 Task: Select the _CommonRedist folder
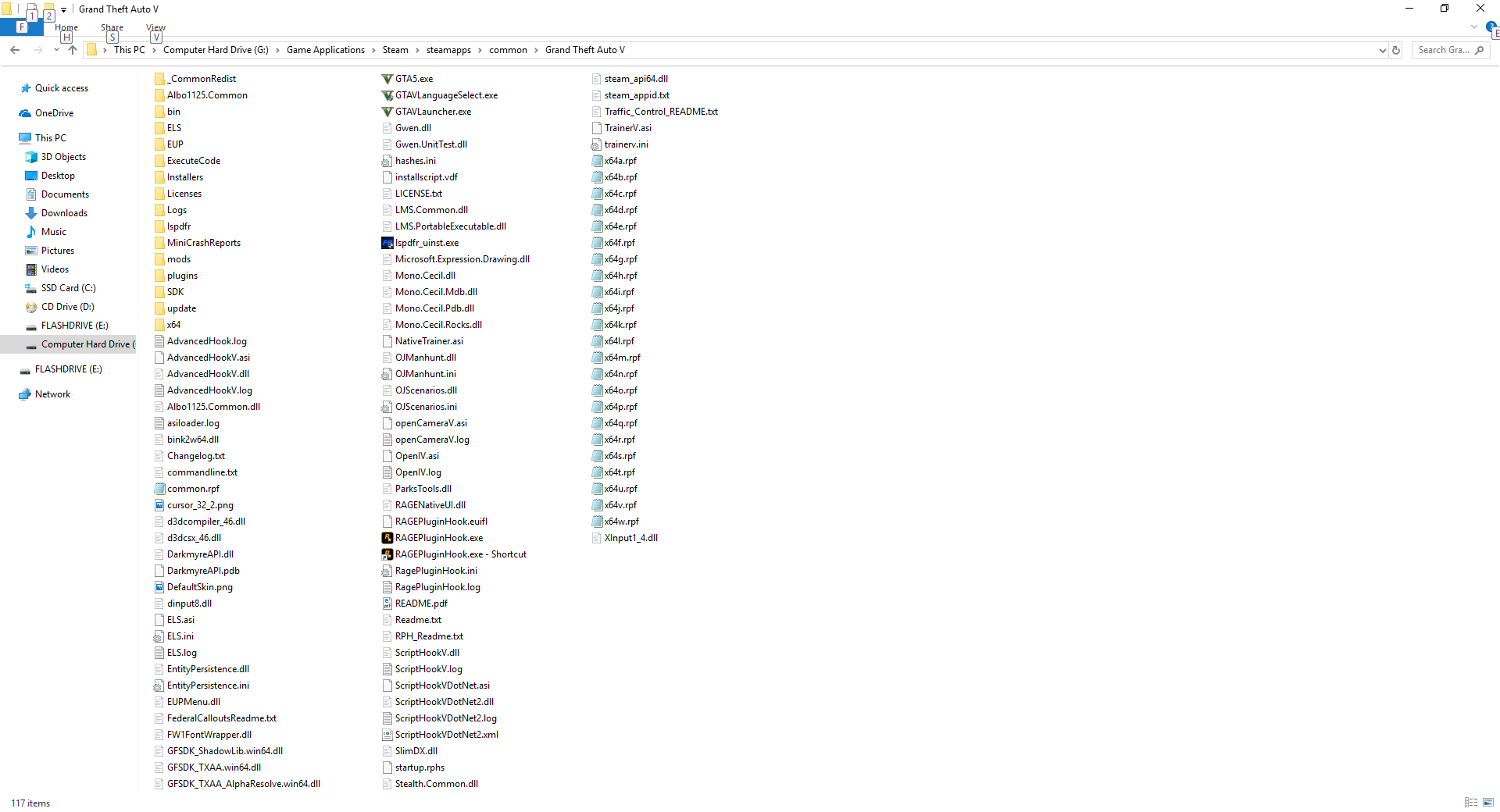195,79
